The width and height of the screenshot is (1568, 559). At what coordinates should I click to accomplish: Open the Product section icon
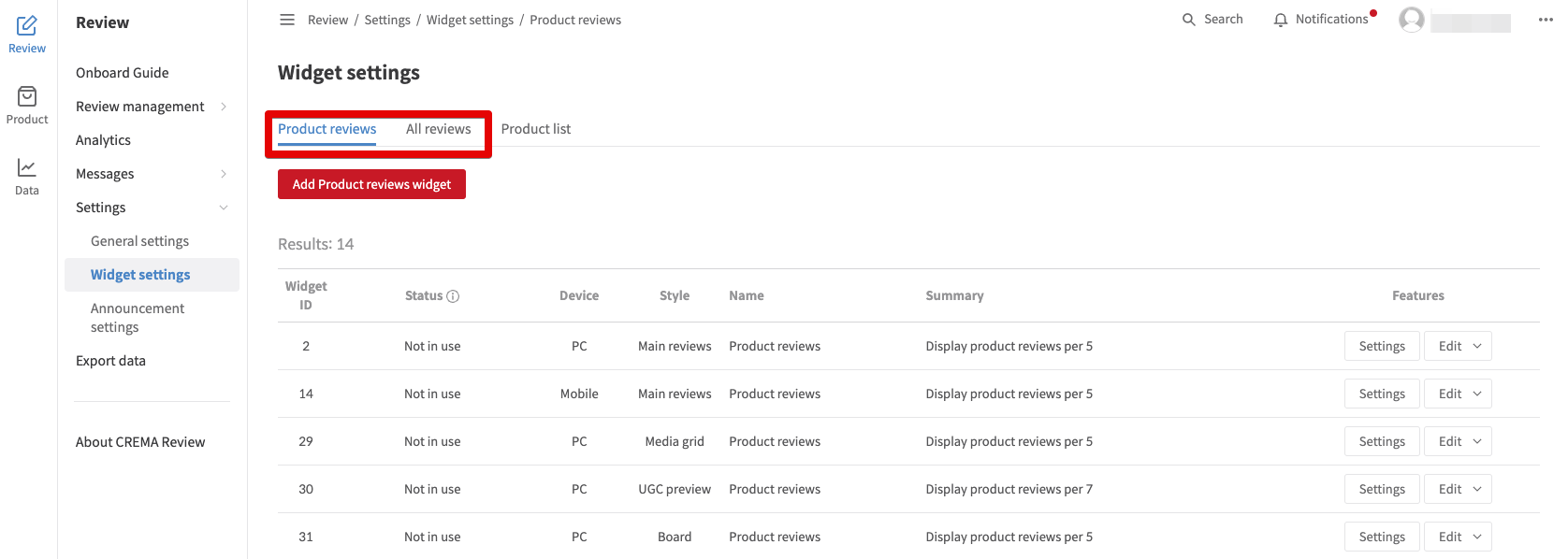(27, 96)
